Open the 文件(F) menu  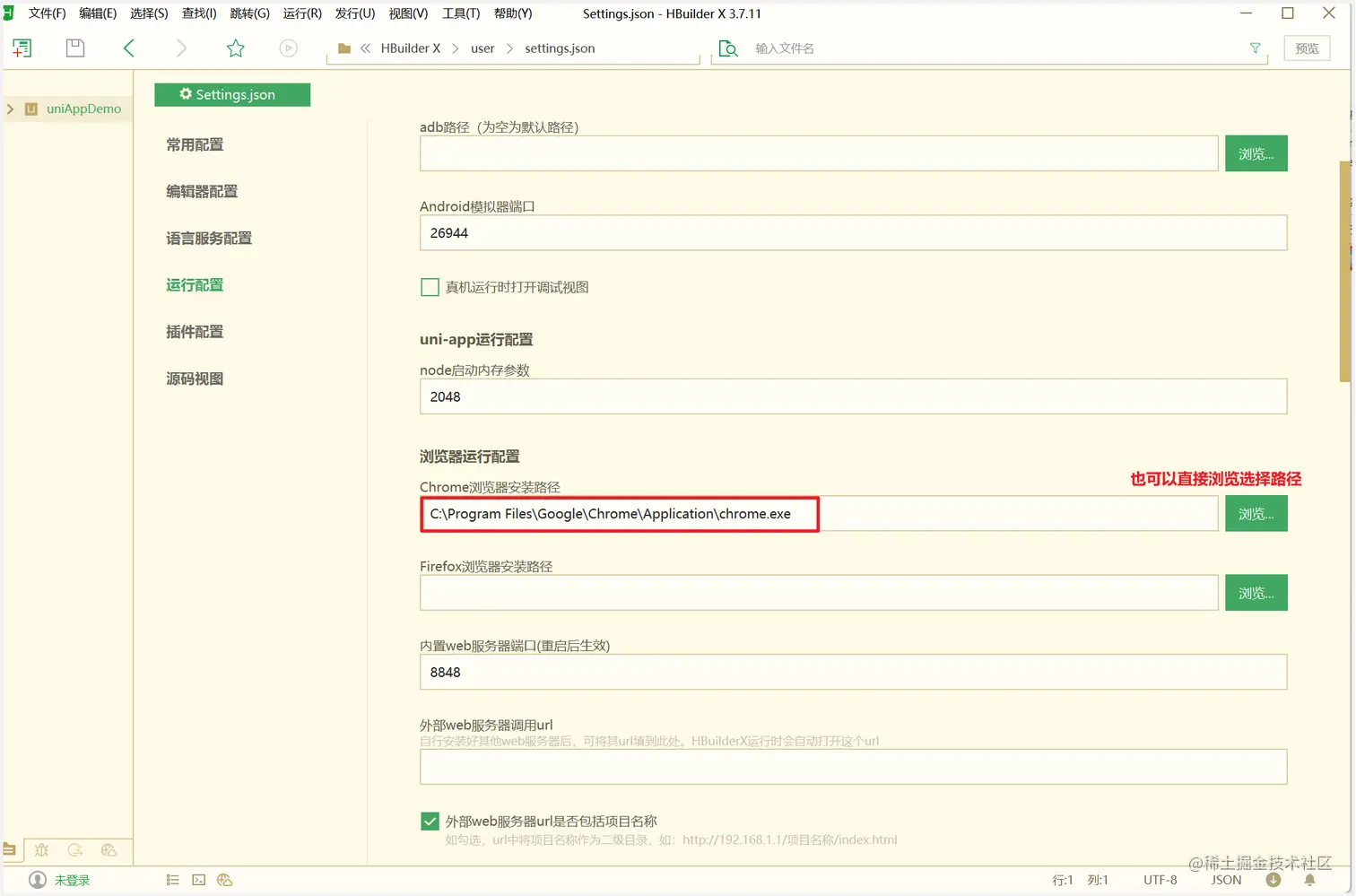pyautogui.click(x=47, y=13)
